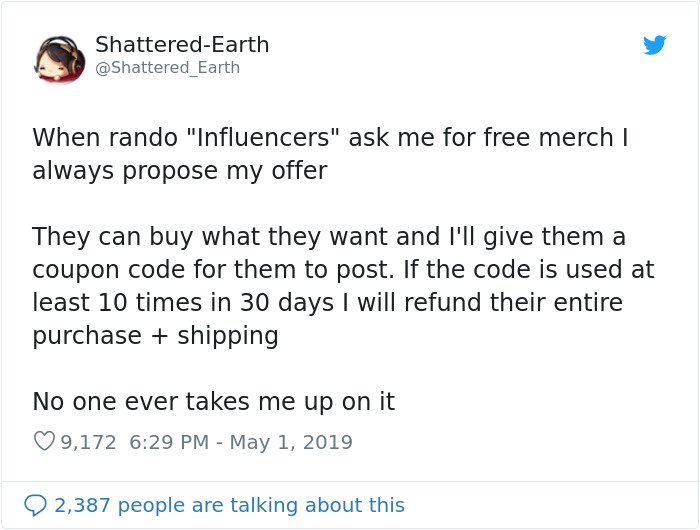The height and width of the screenshot is (530, 700).
Task: Open replies via the speech bubble icon
Action: tap(35, 505)
